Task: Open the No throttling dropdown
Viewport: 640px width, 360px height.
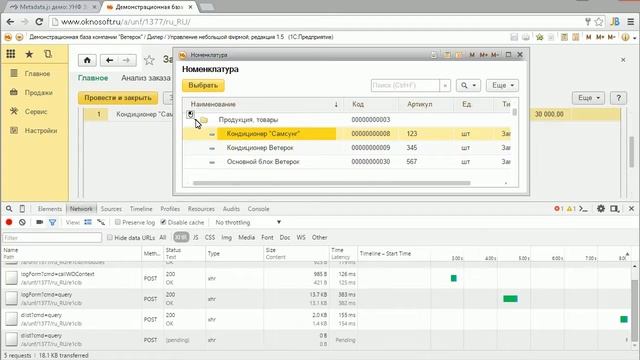Action: coord(248,222)
